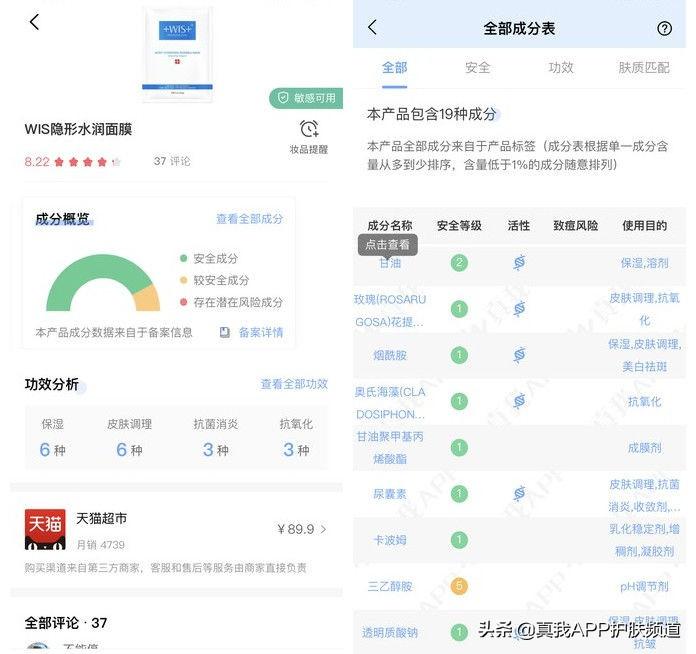Open ingredient 尿囊素

click(x=390, y=494)
